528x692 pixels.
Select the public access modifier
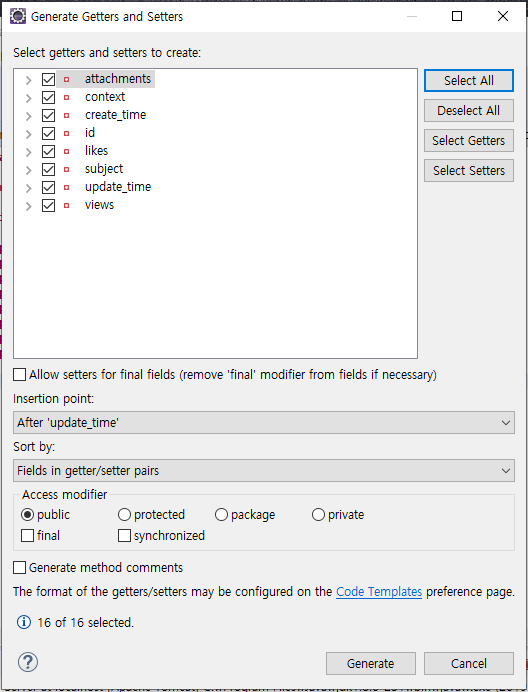coord(27,515)
